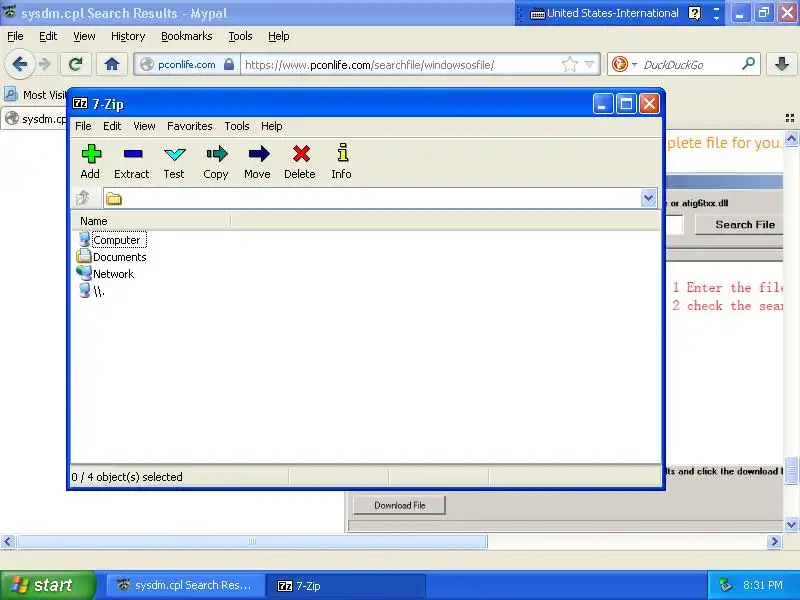The width and height of the screenshot is (800, 600).
Task: Click the Download File button
Action: click(399, 505)
